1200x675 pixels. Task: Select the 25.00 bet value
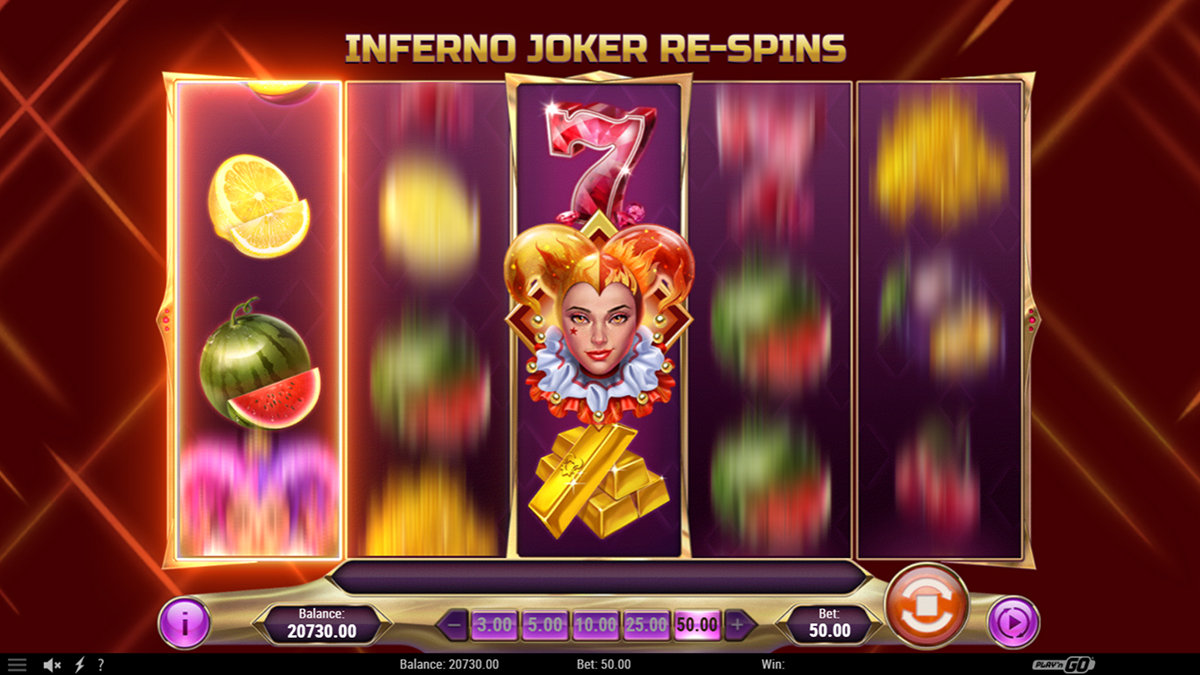pyautogui.click(x=646, y=625)
